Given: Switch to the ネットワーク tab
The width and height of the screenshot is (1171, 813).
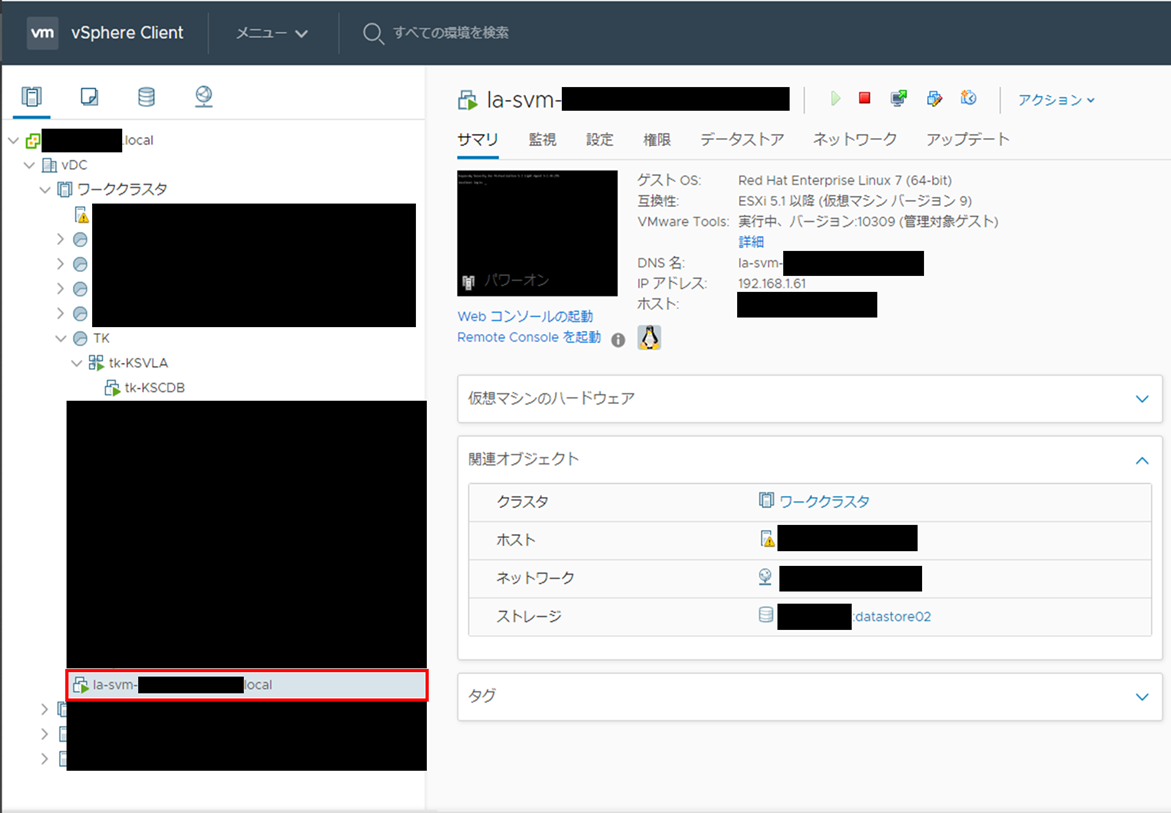Looking at the screenshot, I should tap(855, 140).
